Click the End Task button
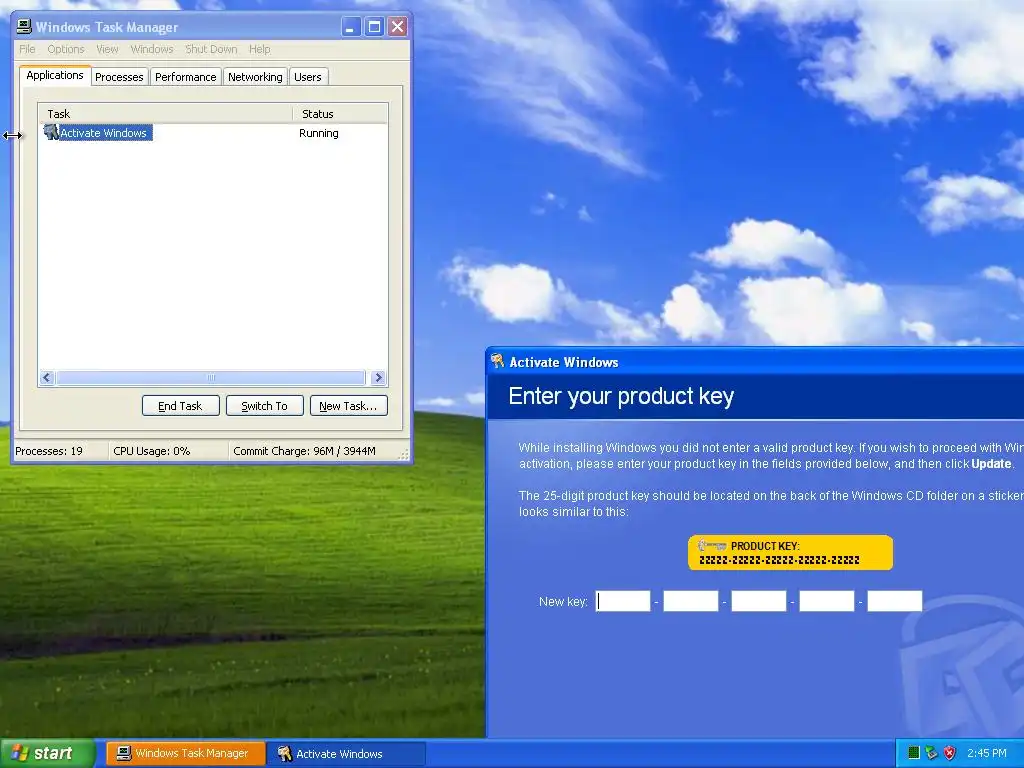Image resolution: width=1024 pixels, height=768 pixels. (x=180, y=406)
